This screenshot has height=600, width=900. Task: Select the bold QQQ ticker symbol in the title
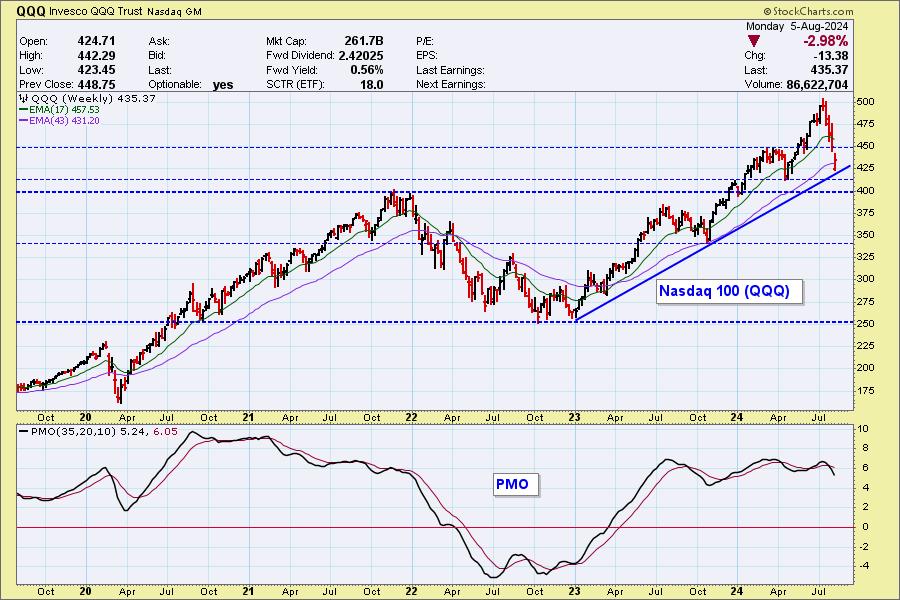(x=31, y=11)
